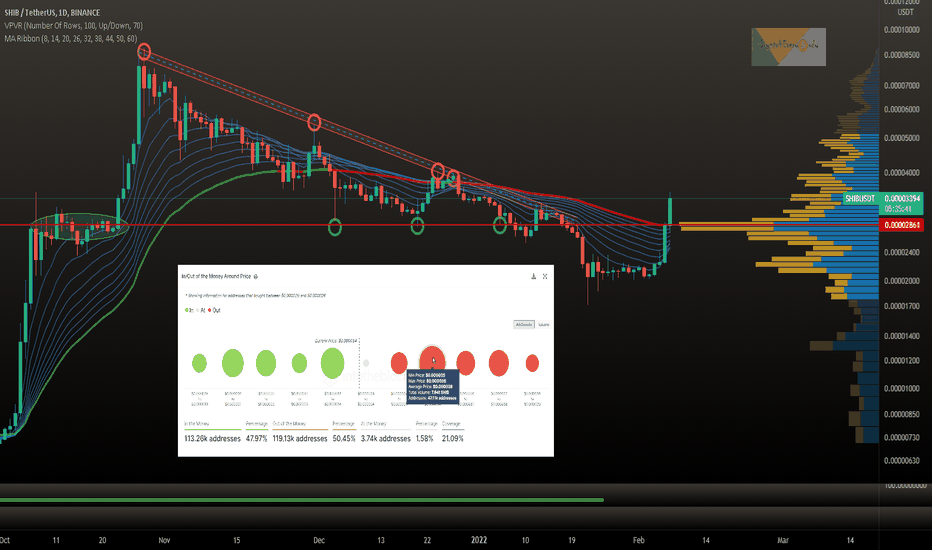Switch to the Volume view button
This screenshot has height=550, width=932.
tap(543, 325)
